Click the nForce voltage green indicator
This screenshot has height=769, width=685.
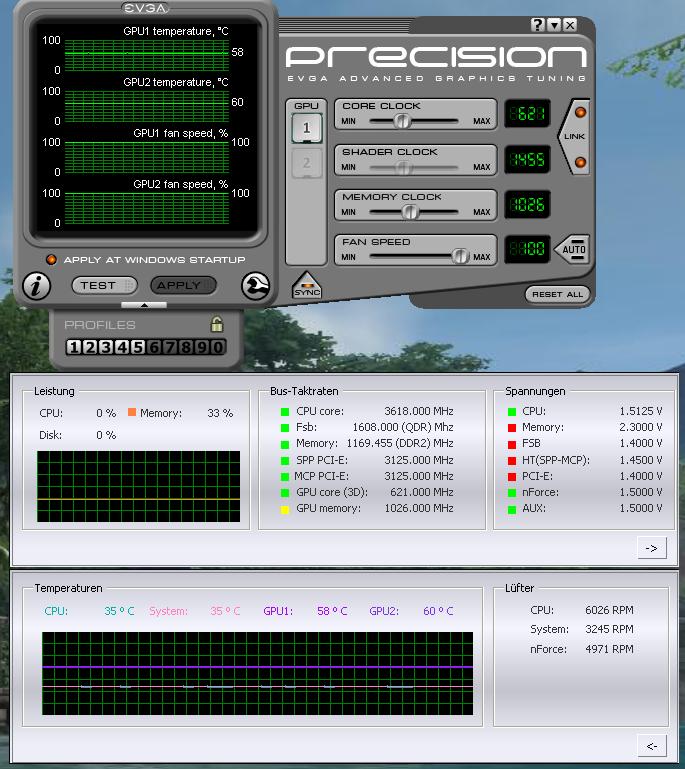tap(512, 493)
